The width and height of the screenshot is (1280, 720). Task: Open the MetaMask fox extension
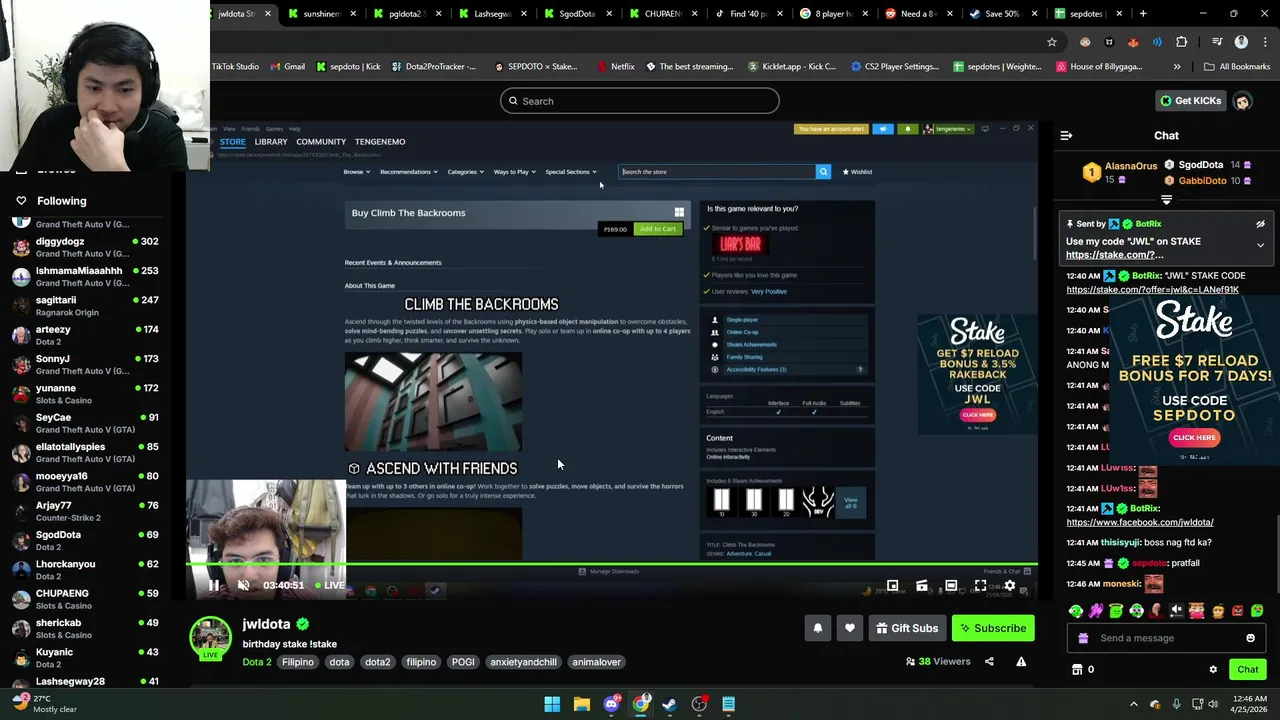click(1133, 42)
